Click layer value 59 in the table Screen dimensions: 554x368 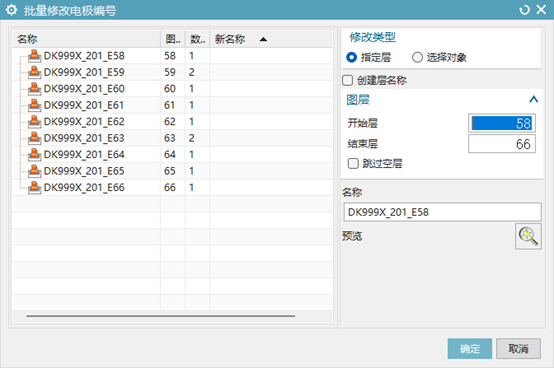coord(170,72)
